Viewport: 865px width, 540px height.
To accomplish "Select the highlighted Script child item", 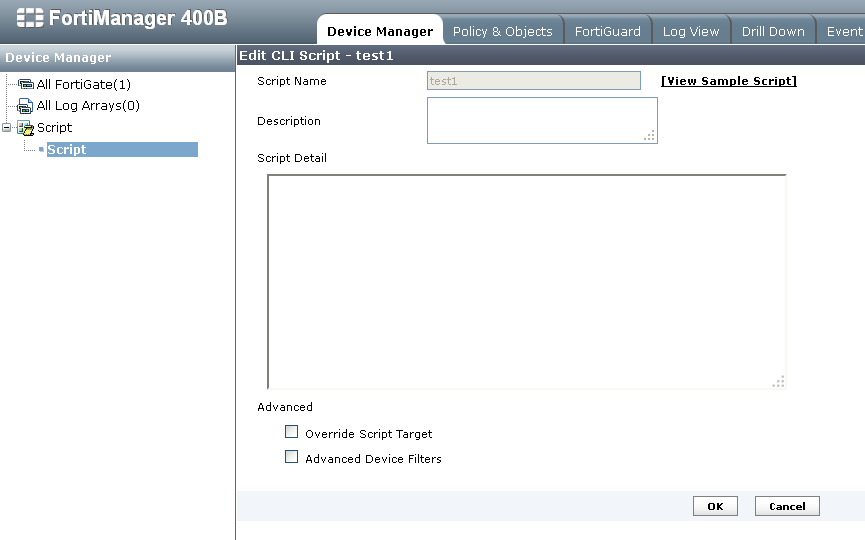I will pyautogui.click(x=122, y=149).
